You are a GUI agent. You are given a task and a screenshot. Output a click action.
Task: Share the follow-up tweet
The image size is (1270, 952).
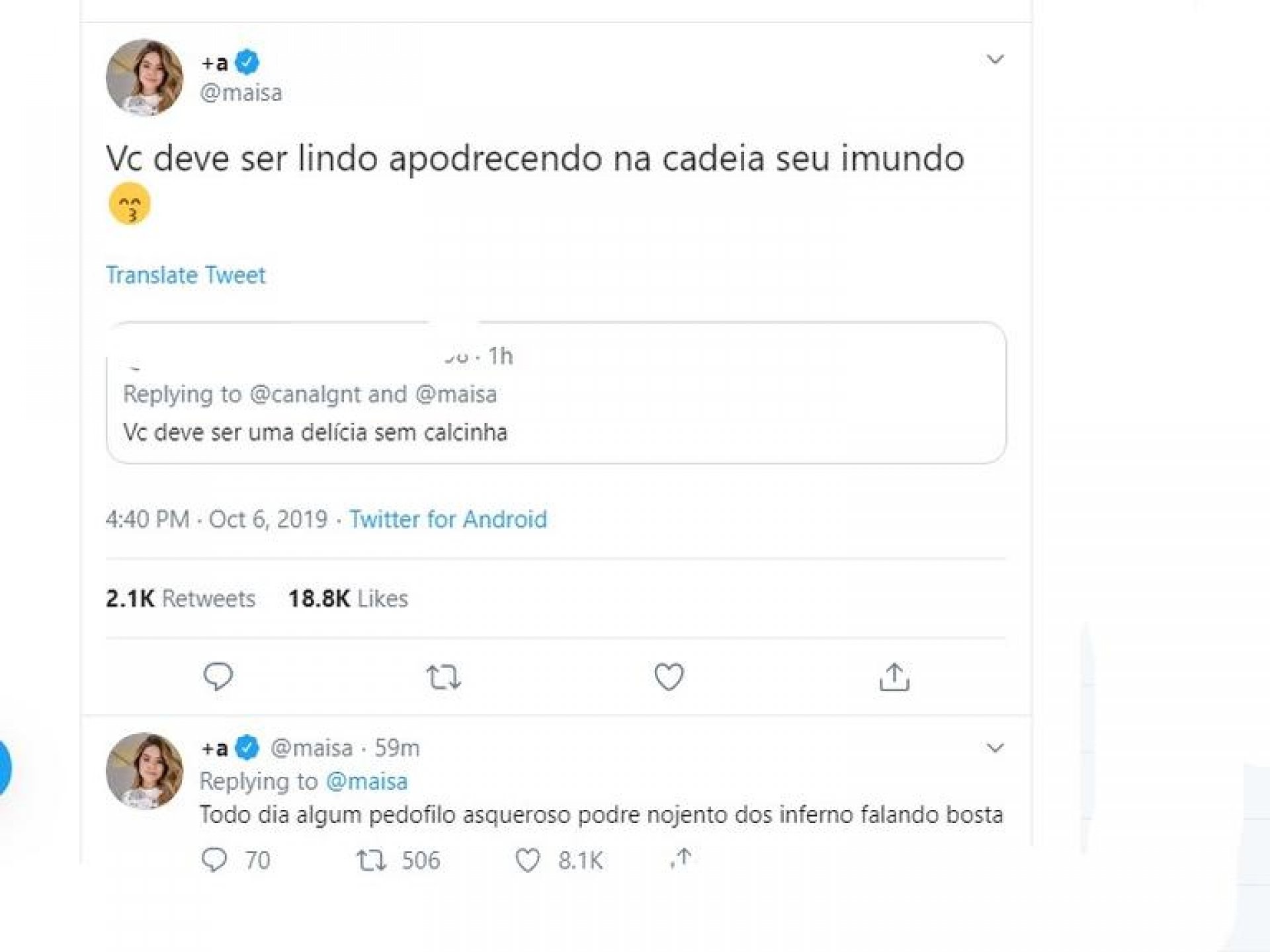tap(681, 858)
